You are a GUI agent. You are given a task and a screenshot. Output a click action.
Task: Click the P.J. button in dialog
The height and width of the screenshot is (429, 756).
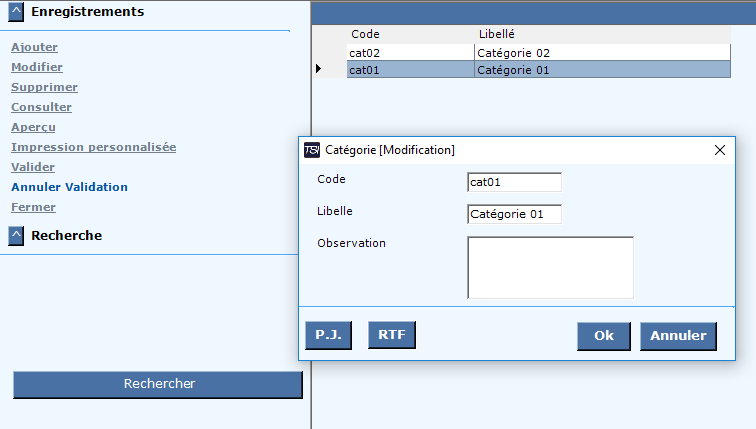tap(328, 335)
